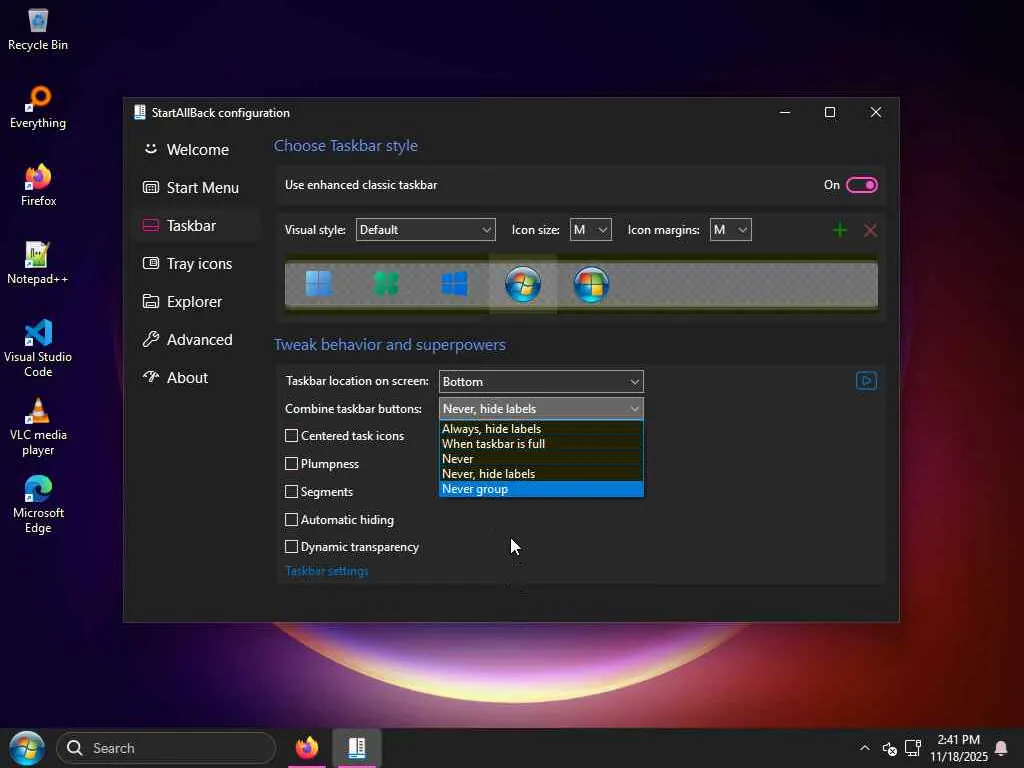Click the red X remove-orb icon
Screen dimensions: 1024x768
tap(870, 230)
